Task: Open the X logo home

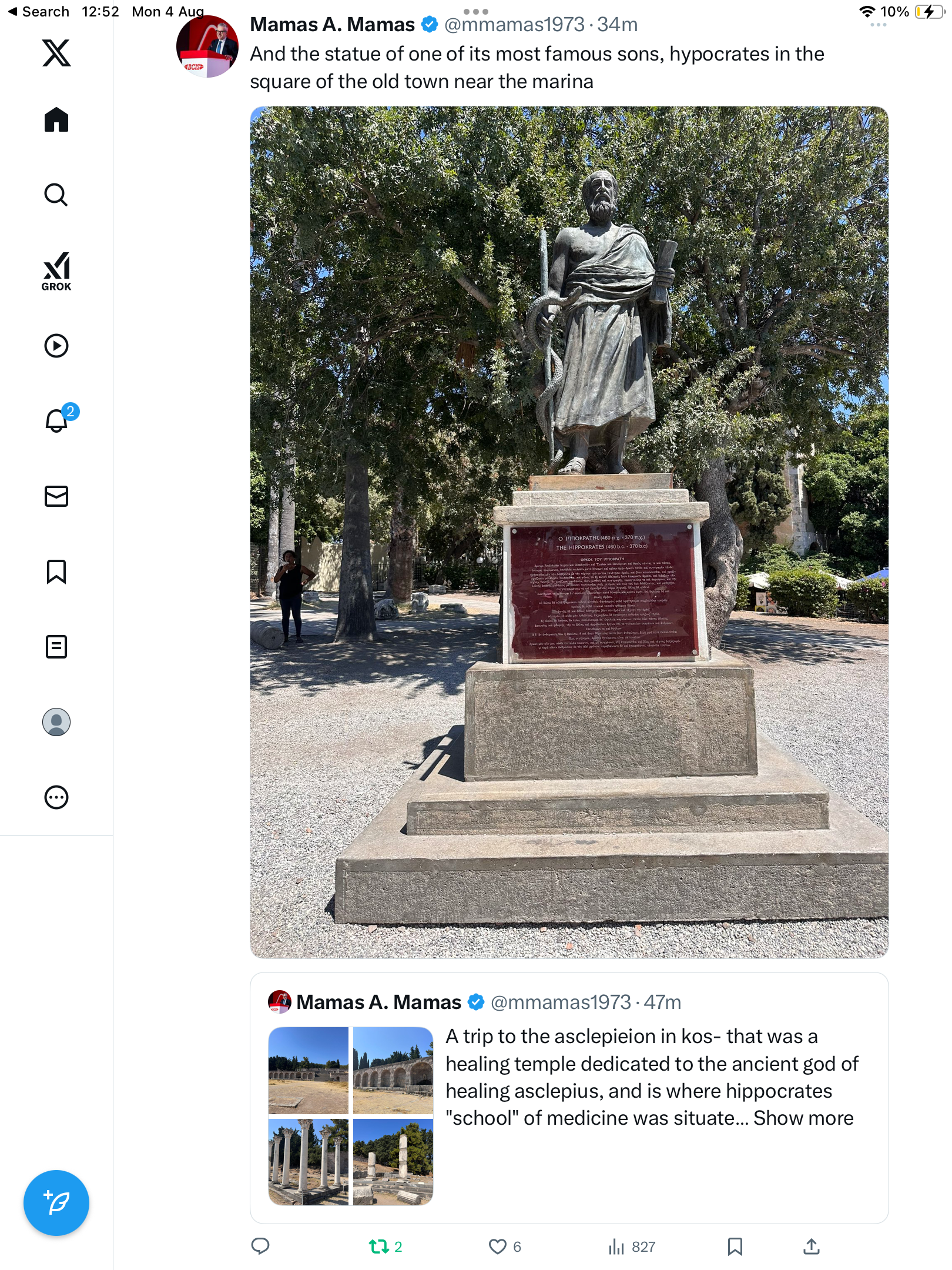Action: pyautogui.click(x=56, y=53)
